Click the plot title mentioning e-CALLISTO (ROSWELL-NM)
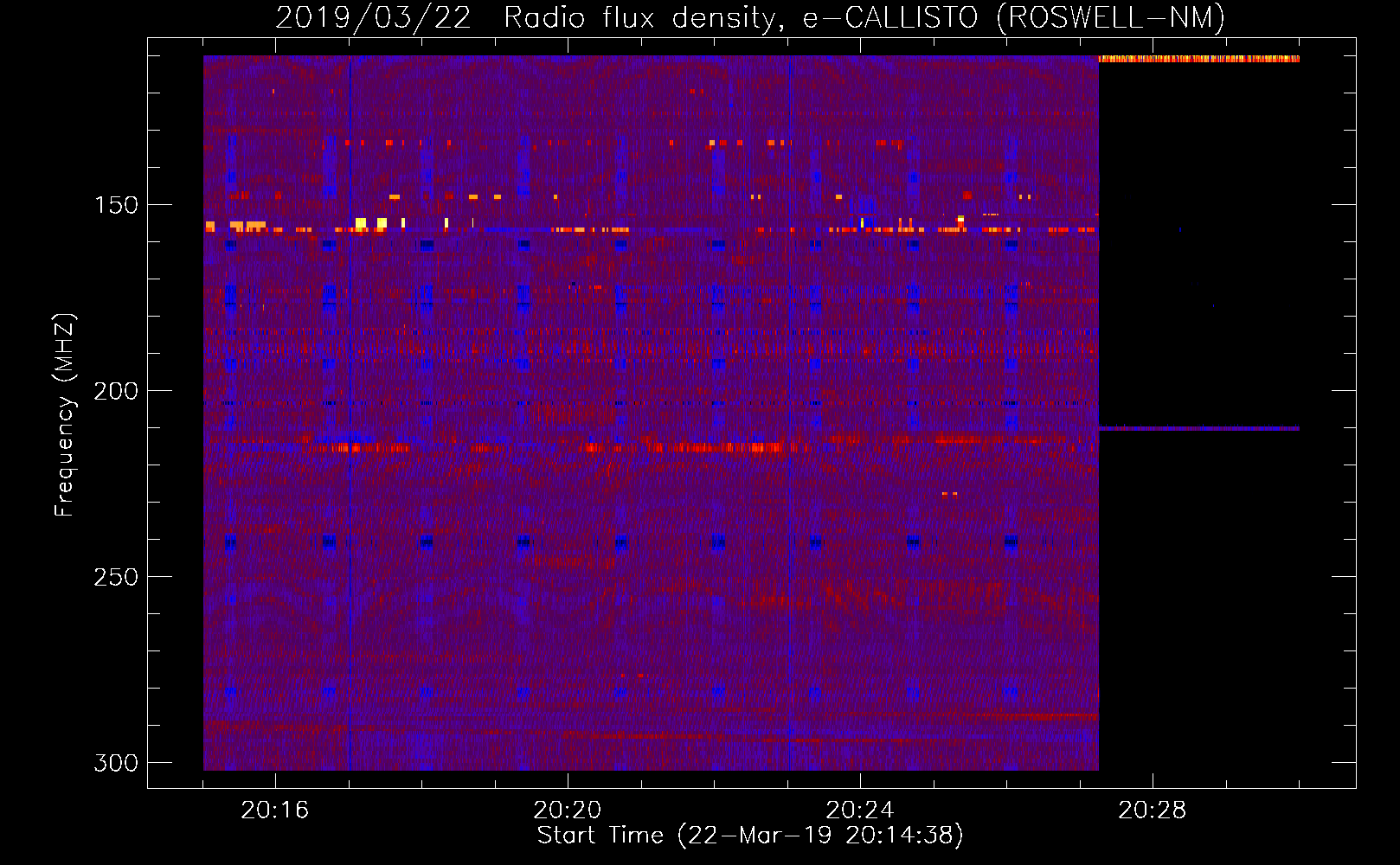The height and width of the screenshot is (865, 1400). pos(750,17)
